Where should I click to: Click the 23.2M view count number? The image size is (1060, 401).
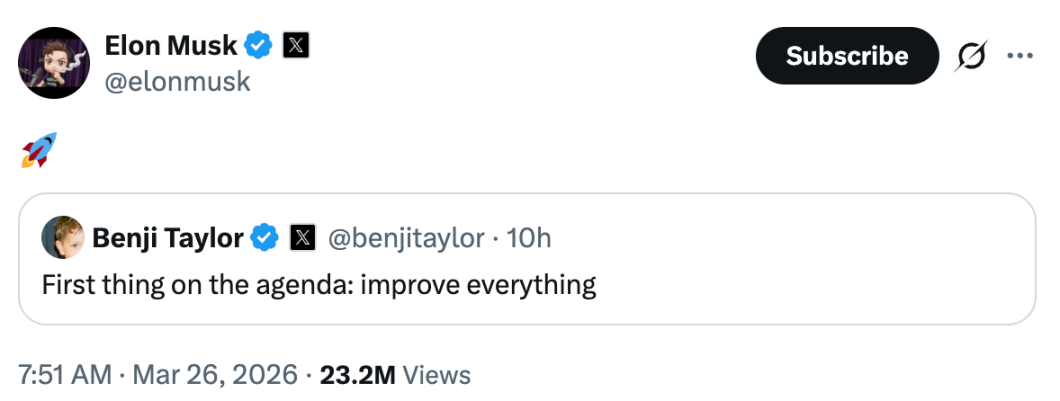358,375
